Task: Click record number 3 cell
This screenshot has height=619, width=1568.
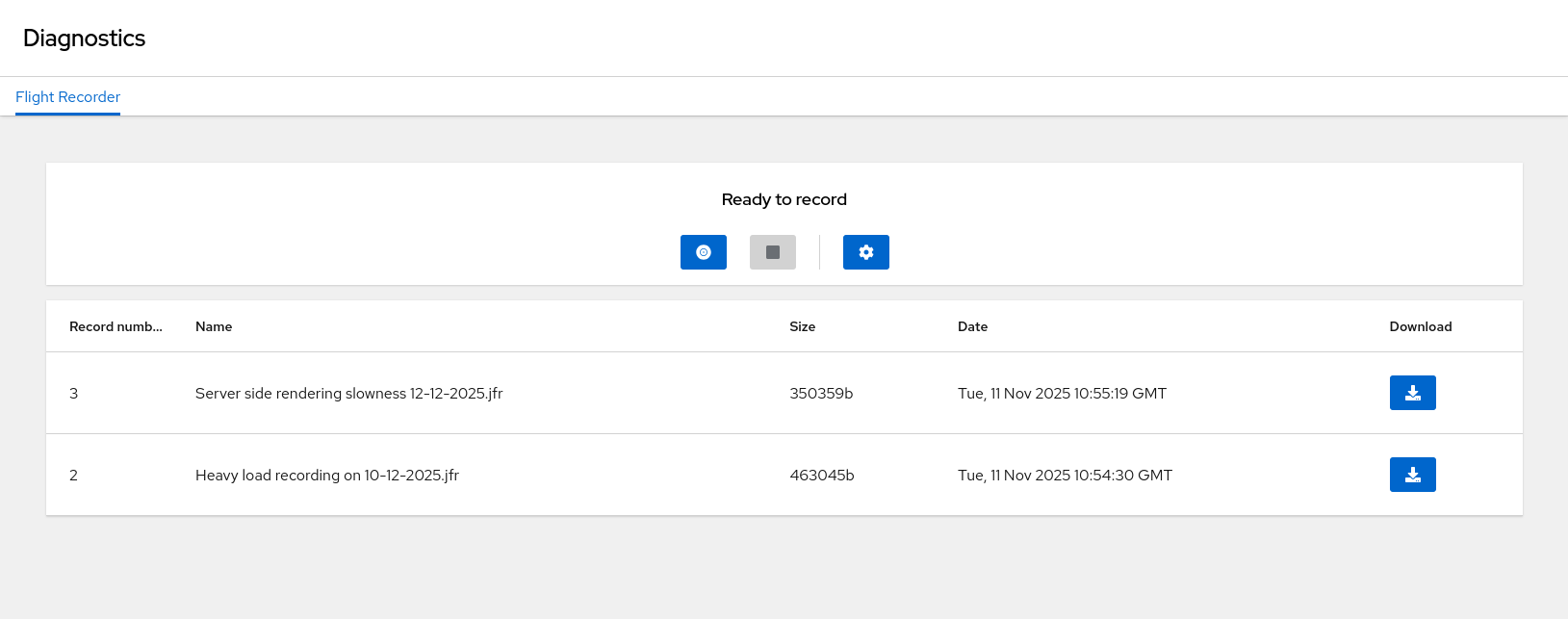Action: [74, 393]
